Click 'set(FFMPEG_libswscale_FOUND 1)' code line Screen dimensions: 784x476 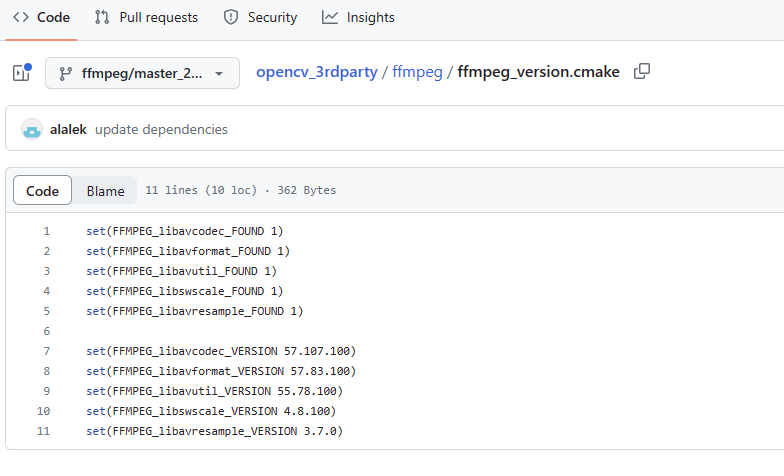184,291
